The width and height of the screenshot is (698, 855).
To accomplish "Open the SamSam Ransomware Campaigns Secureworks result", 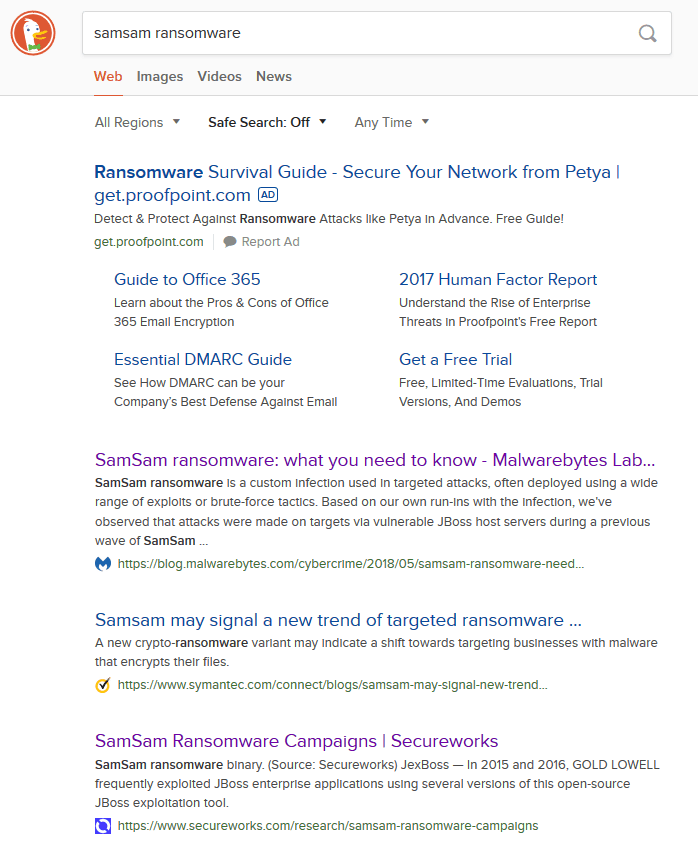I will pyautogui.click(x=296, y=741).
